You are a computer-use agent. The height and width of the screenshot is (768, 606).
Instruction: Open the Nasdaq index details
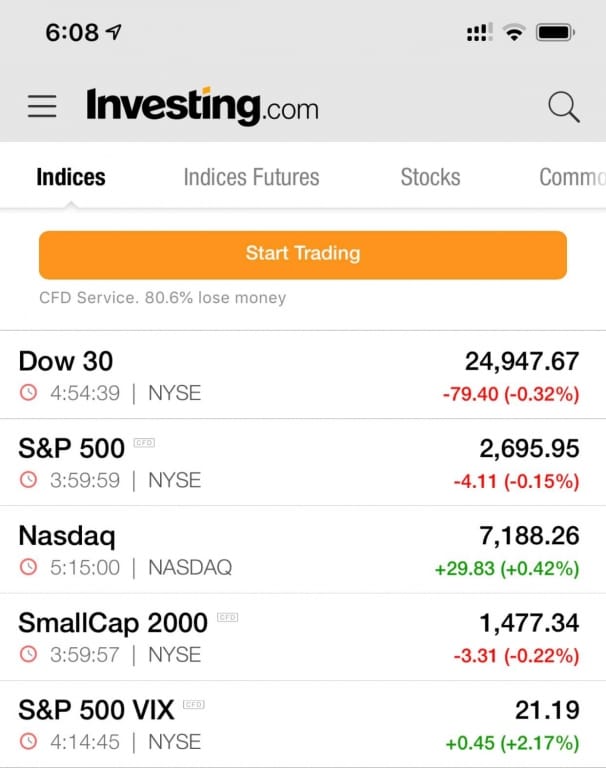pyautogui.click(x=303, y=550)
